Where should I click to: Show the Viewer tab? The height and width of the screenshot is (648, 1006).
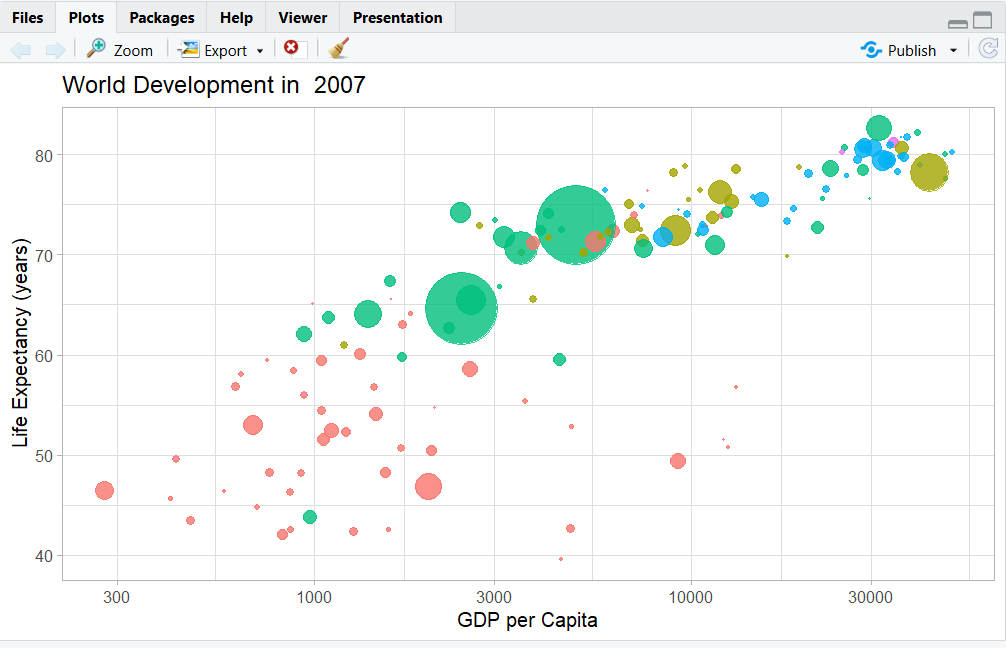tap(302, 18)
